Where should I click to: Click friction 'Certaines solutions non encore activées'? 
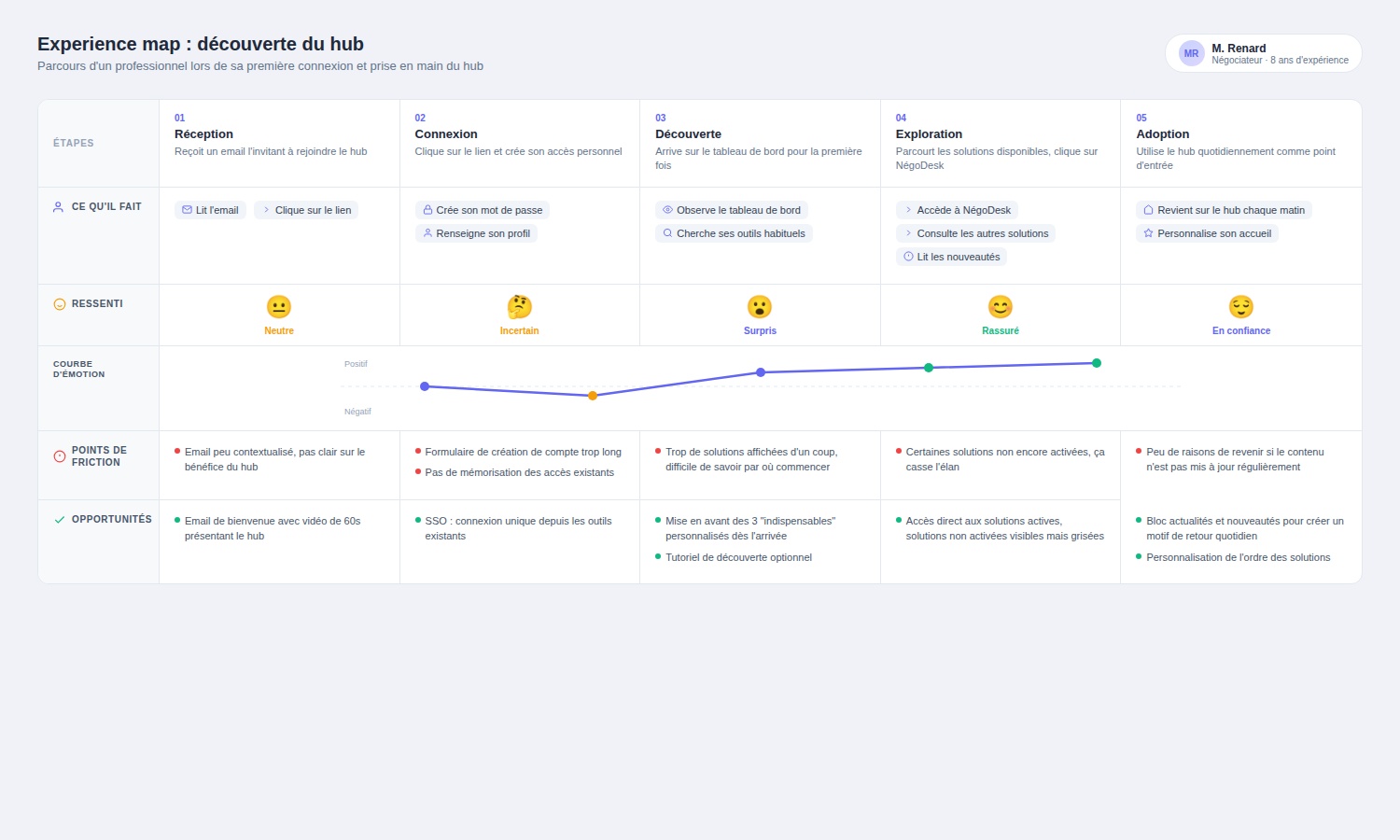pos(1005,459)
